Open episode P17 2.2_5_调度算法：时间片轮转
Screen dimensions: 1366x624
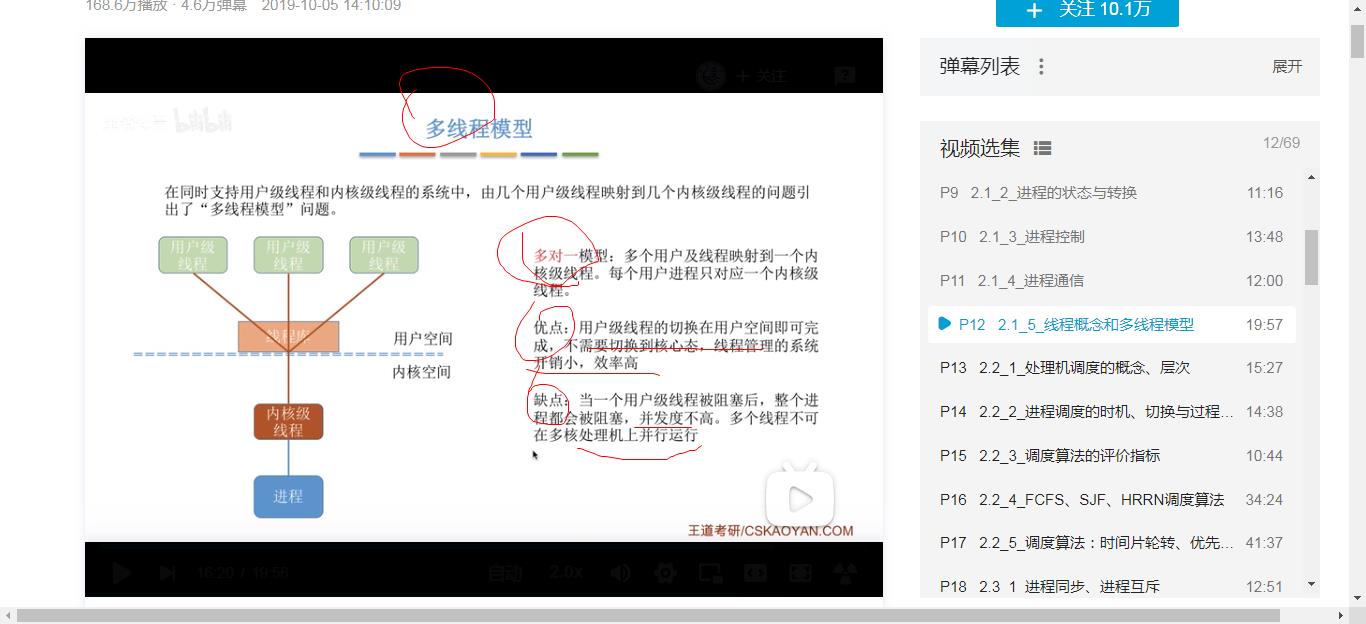(x=1112, y=543)
